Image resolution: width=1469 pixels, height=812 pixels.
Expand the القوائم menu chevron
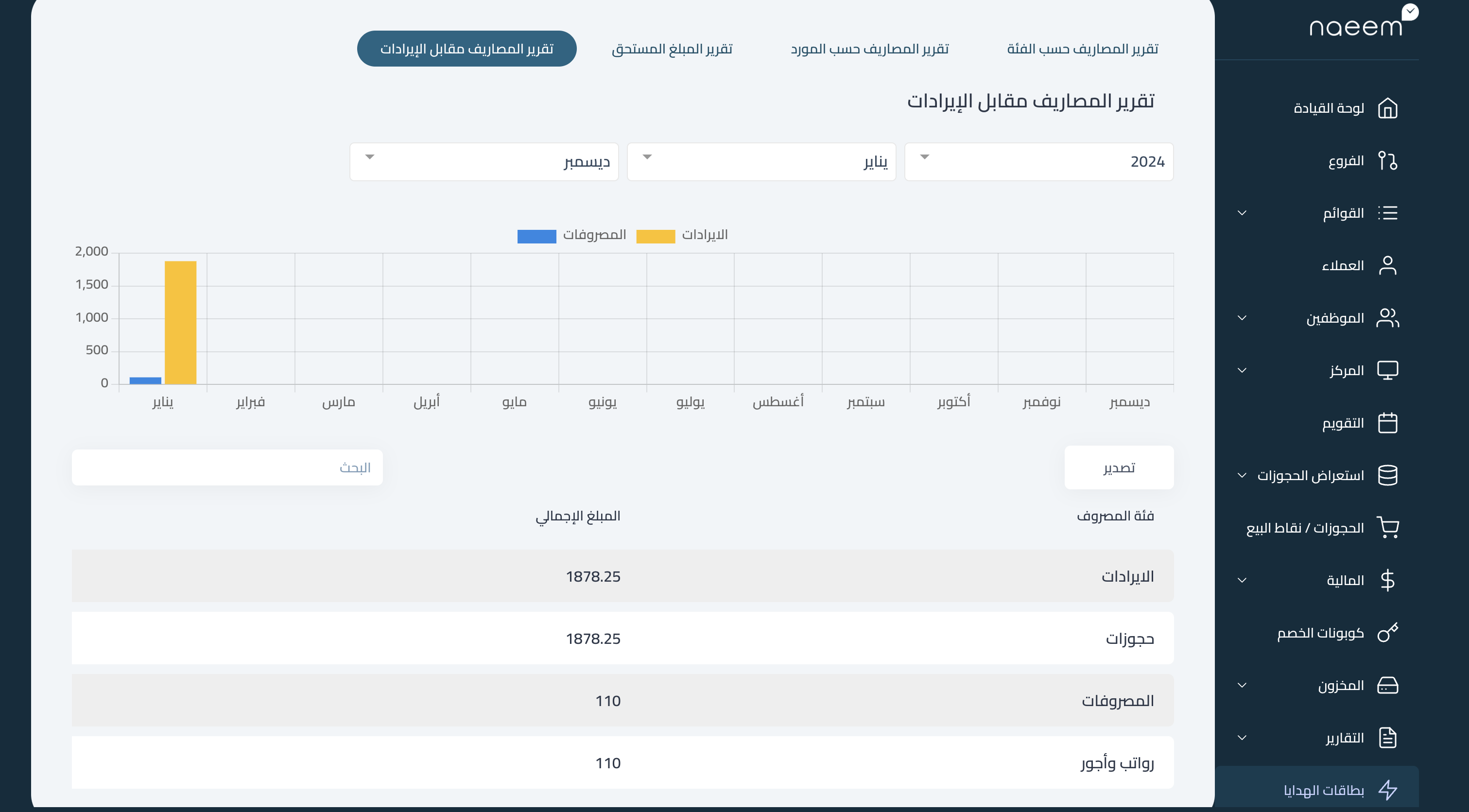[x=1242, y=213]
